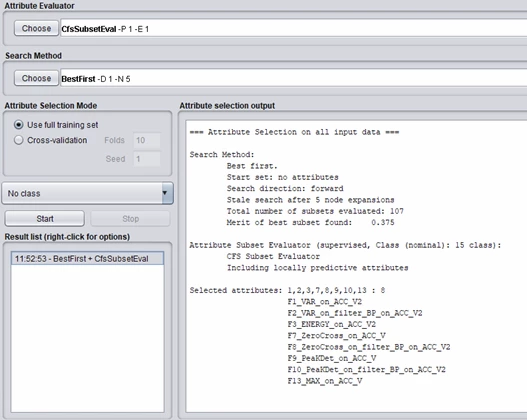Click F7_ZeroCross_on_ACC_V attribute
Image resolution: width=527 pixels, height=420 pixels.
[x=336, y=336]
